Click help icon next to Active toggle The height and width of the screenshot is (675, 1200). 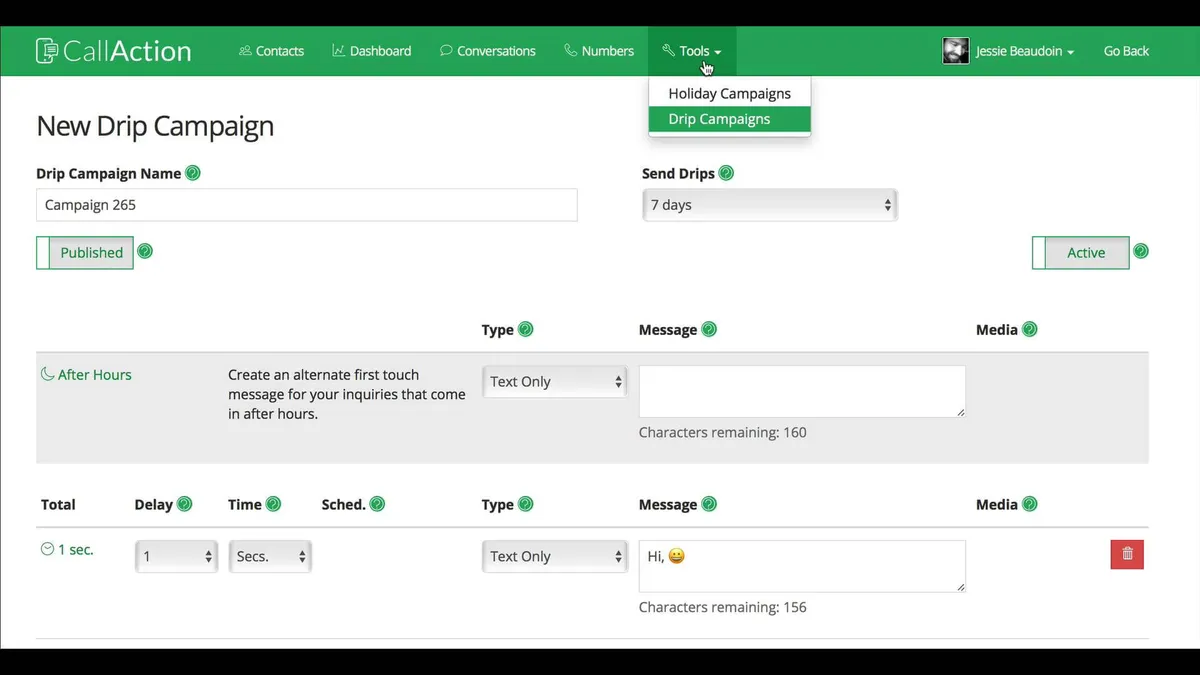[1141, 251]
